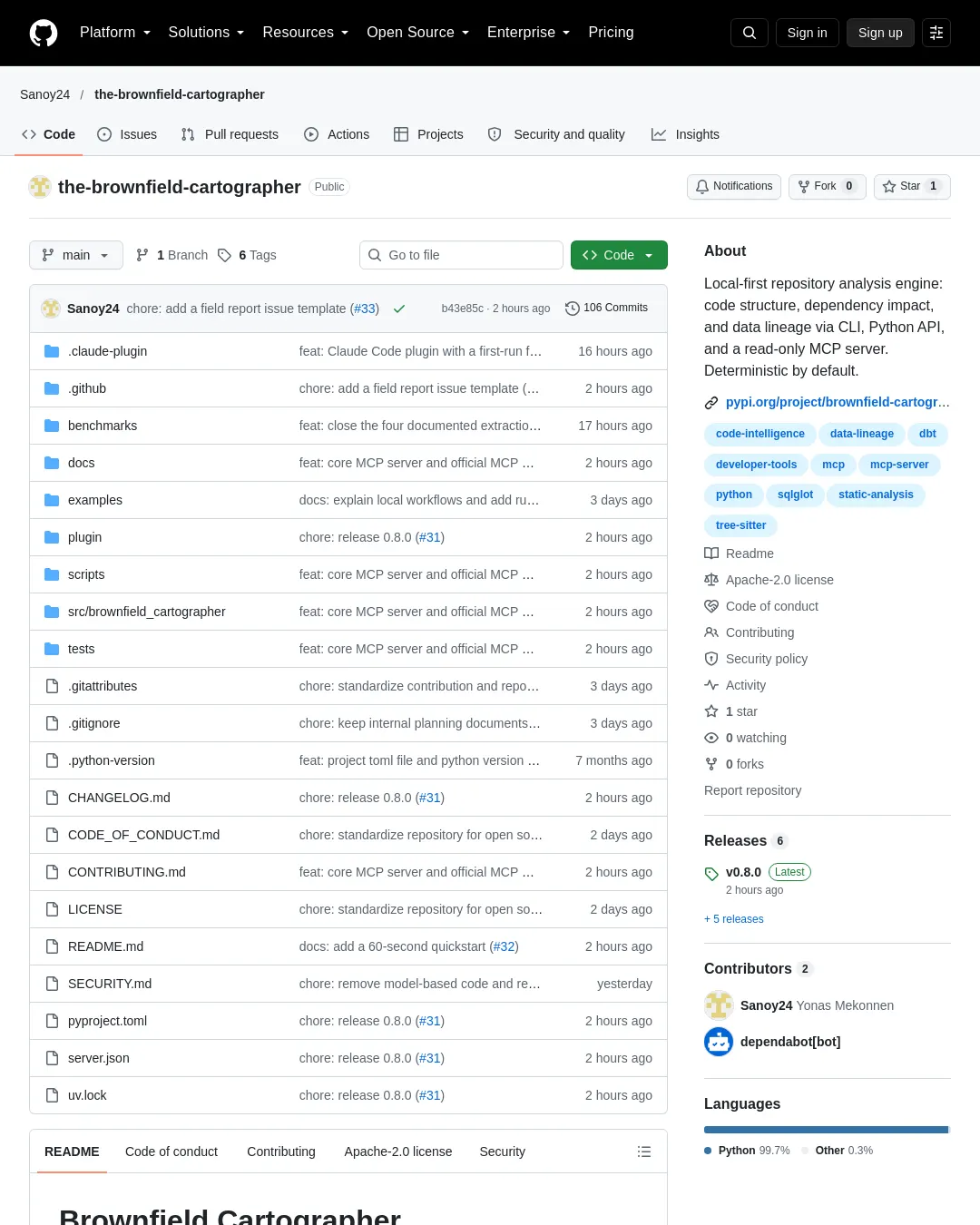
Task: Click the .gitignore file icon
Action: coord(52,723)
